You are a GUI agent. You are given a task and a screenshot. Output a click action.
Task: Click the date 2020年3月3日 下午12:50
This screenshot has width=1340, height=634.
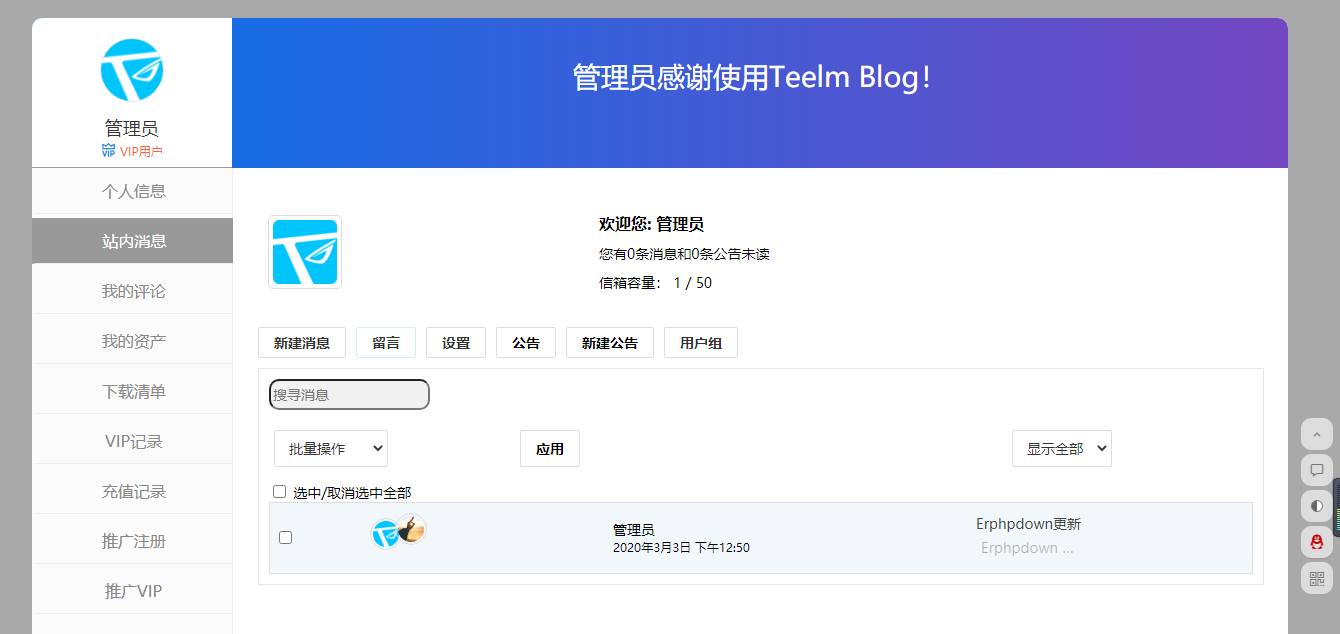681,548
